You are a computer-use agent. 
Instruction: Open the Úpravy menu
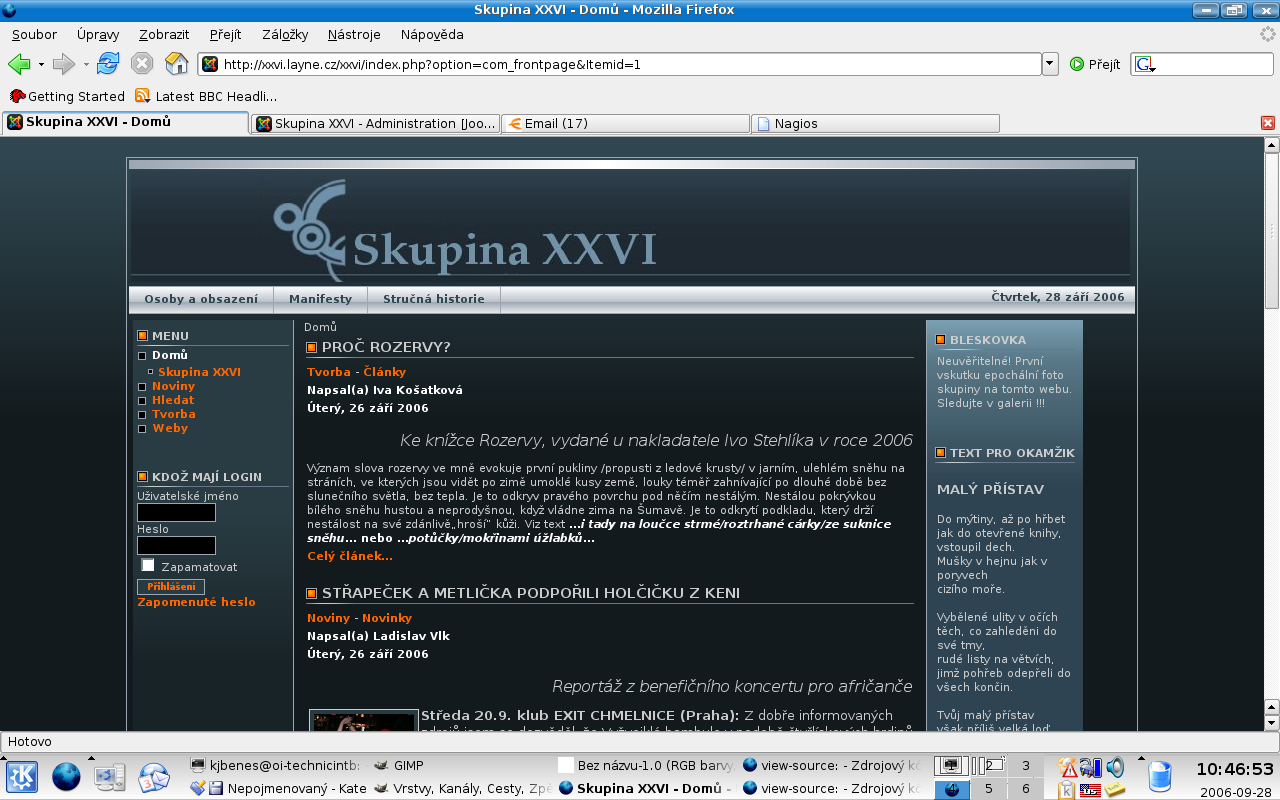(x=98, y=34)
